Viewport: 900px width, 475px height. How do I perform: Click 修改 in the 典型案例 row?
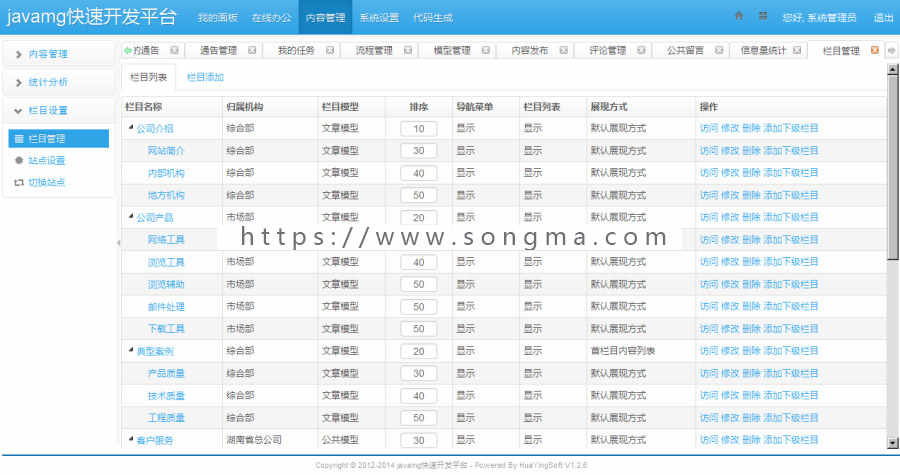[730, 351]
